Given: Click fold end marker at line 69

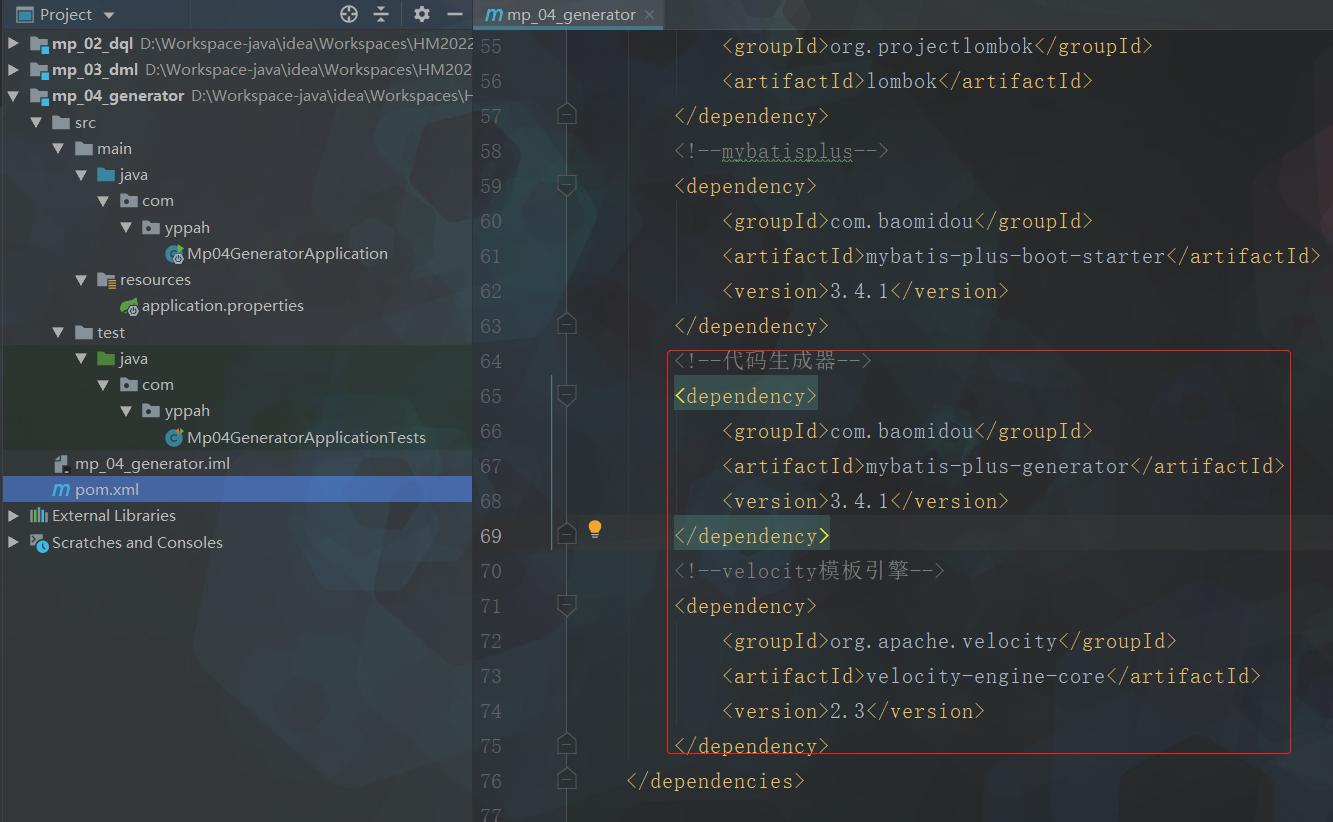Looking at the screenshot, I should point(567,534).
